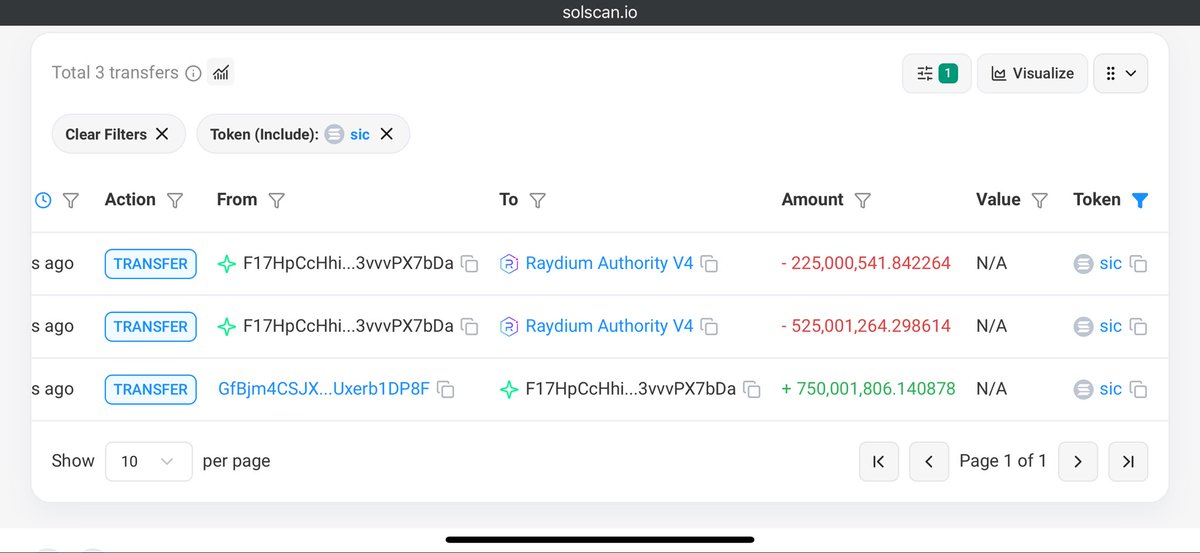Click N/A value in the 750,001,806 row
This screenshot has height=553, width=1200.
992,388
